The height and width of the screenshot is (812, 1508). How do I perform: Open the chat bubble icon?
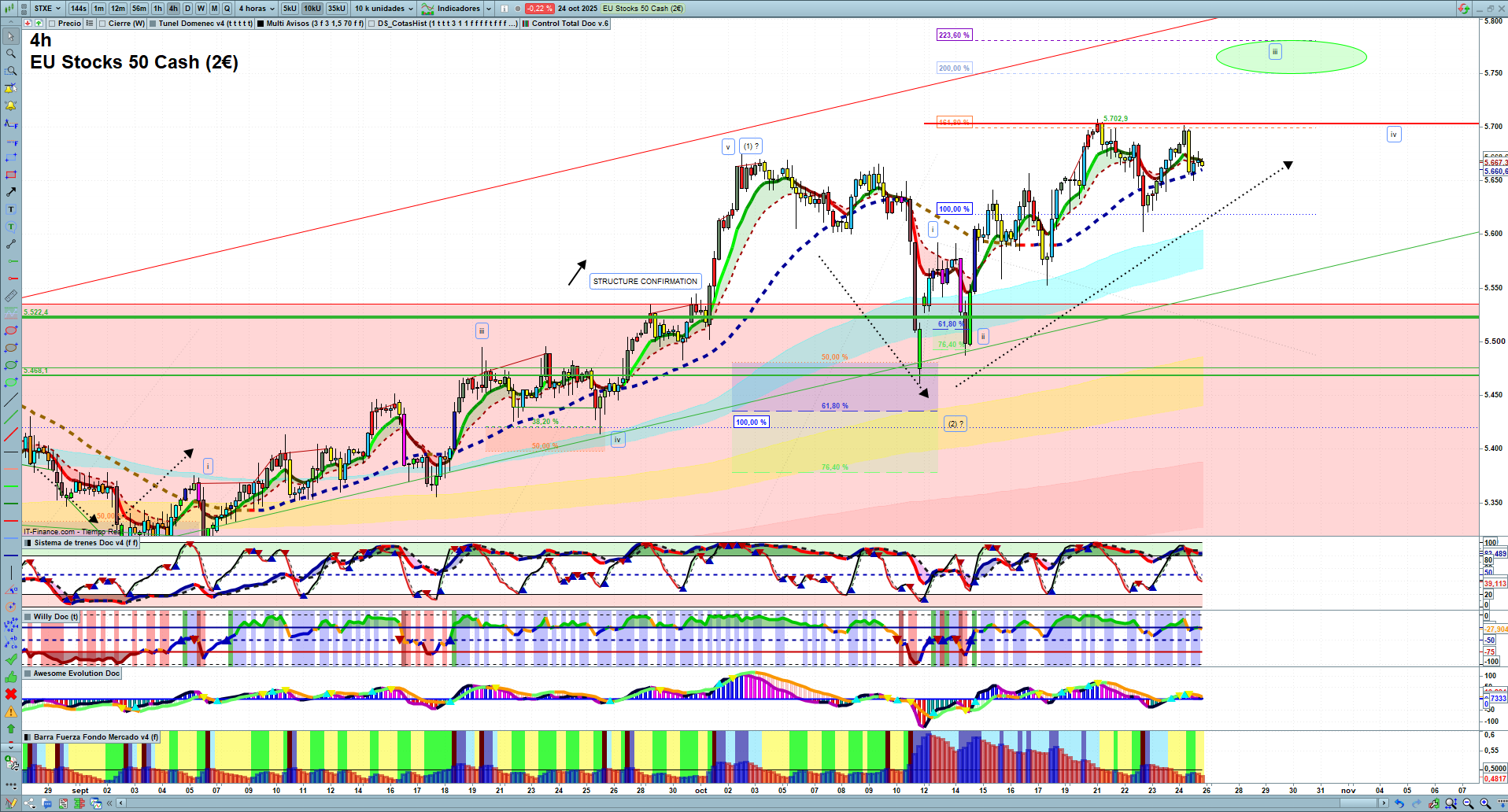pyautogui.click(x=47, y=803)
